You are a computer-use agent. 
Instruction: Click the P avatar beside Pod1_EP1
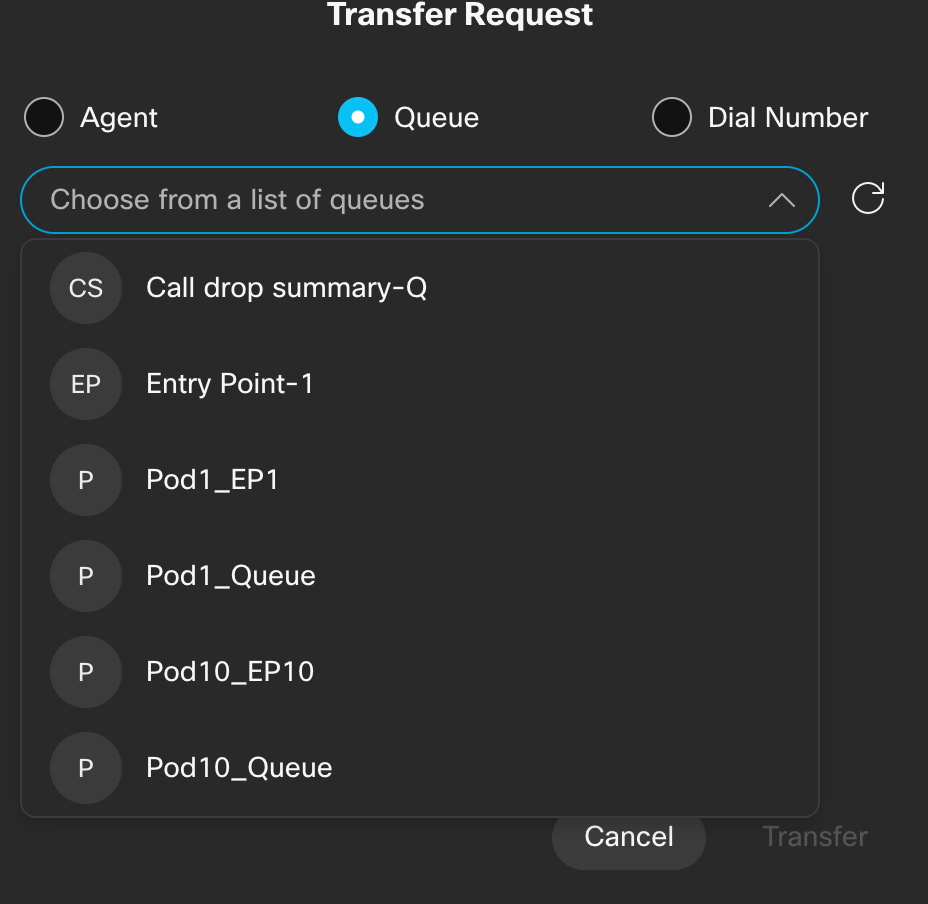[86, 480]
